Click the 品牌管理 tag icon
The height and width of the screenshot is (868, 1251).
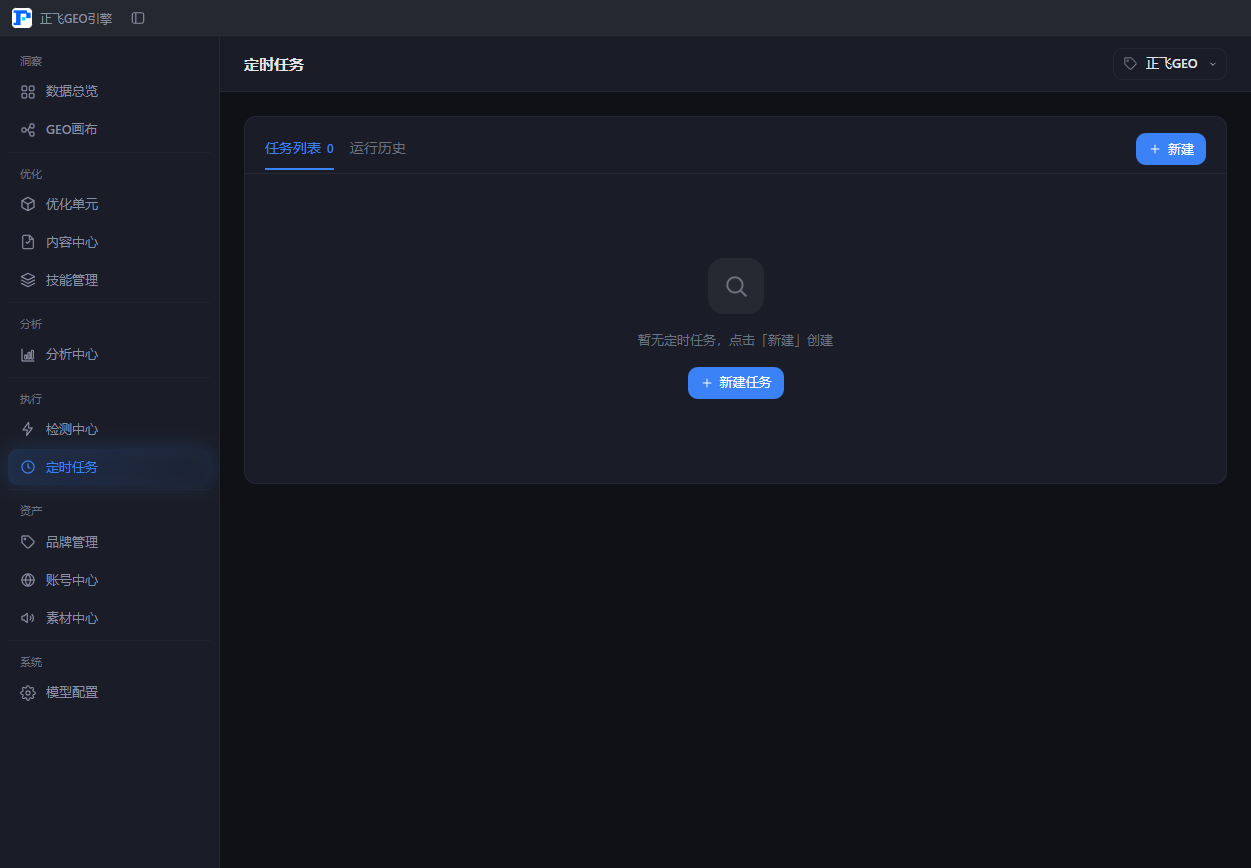pos(28,542)
